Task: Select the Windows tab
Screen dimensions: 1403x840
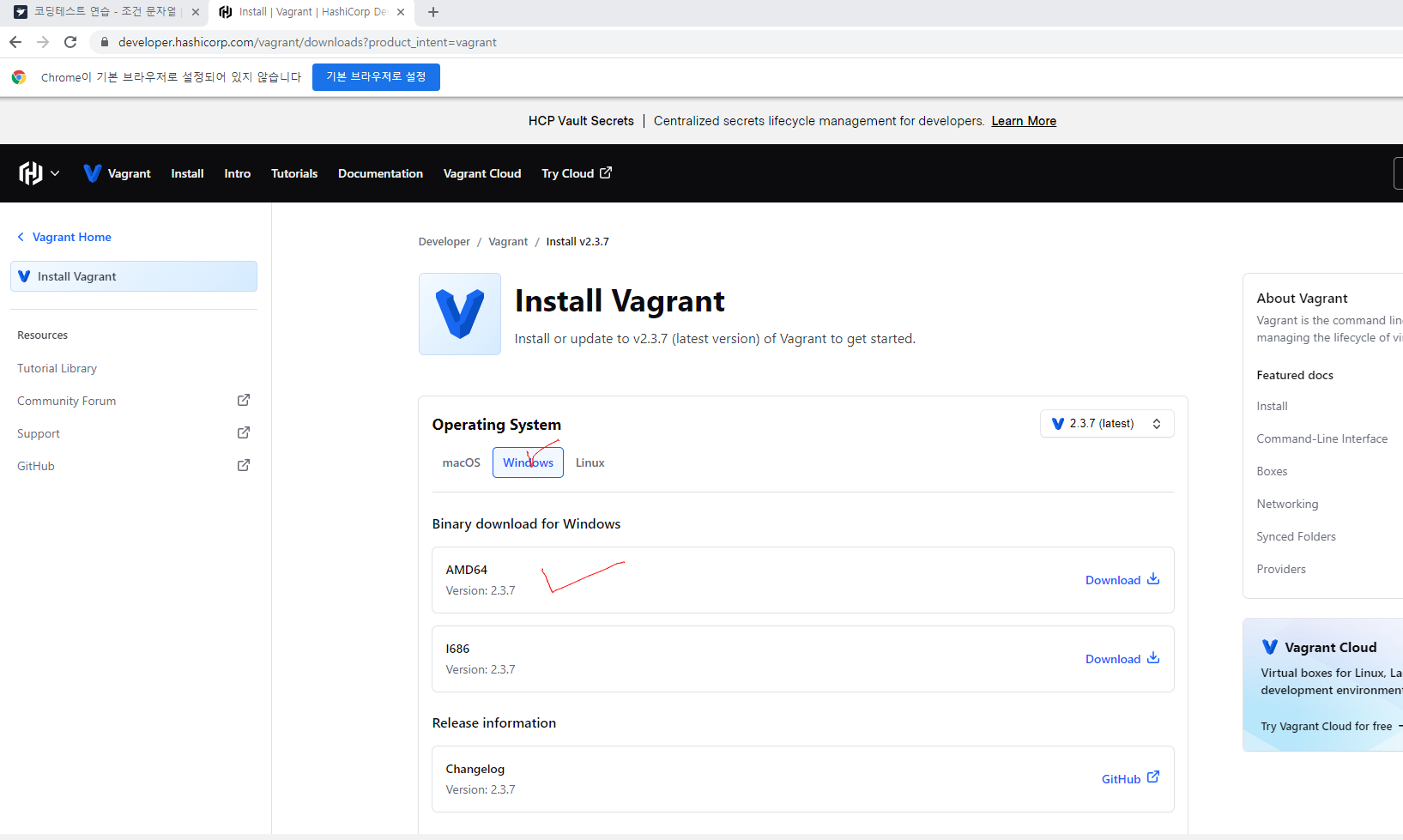Action: (528, 462)
